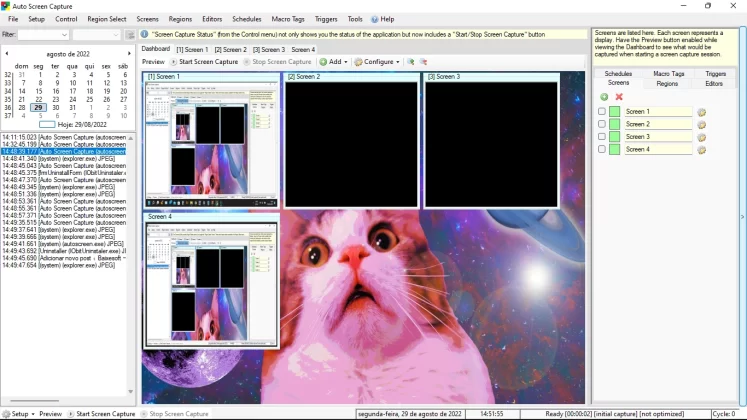Go to previous month in calendar
Image resolution: width=747 pixels, height=420 pixels.
7,52
